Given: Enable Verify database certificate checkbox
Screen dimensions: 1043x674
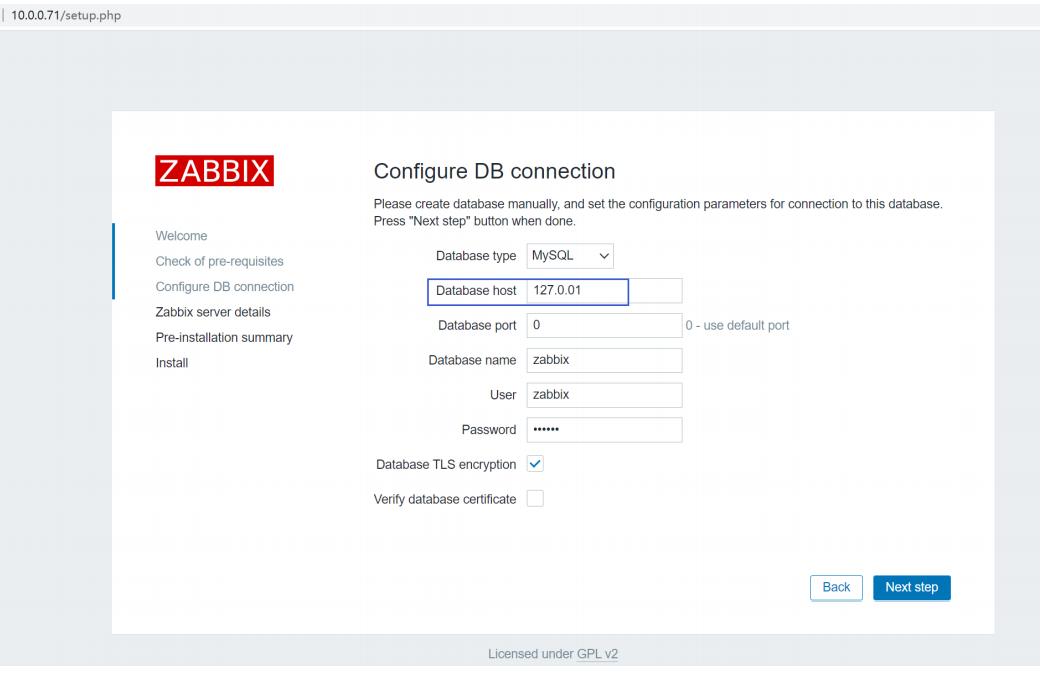Looking at the screenshot, I should pos(535,499).
